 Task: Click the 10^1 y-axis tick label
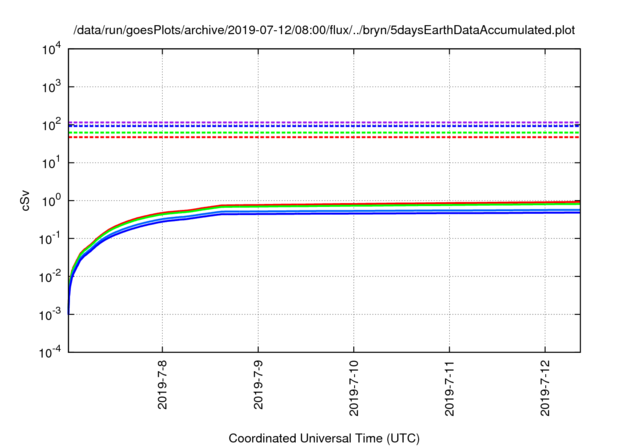pyautogui.click(x=51, y=163)
